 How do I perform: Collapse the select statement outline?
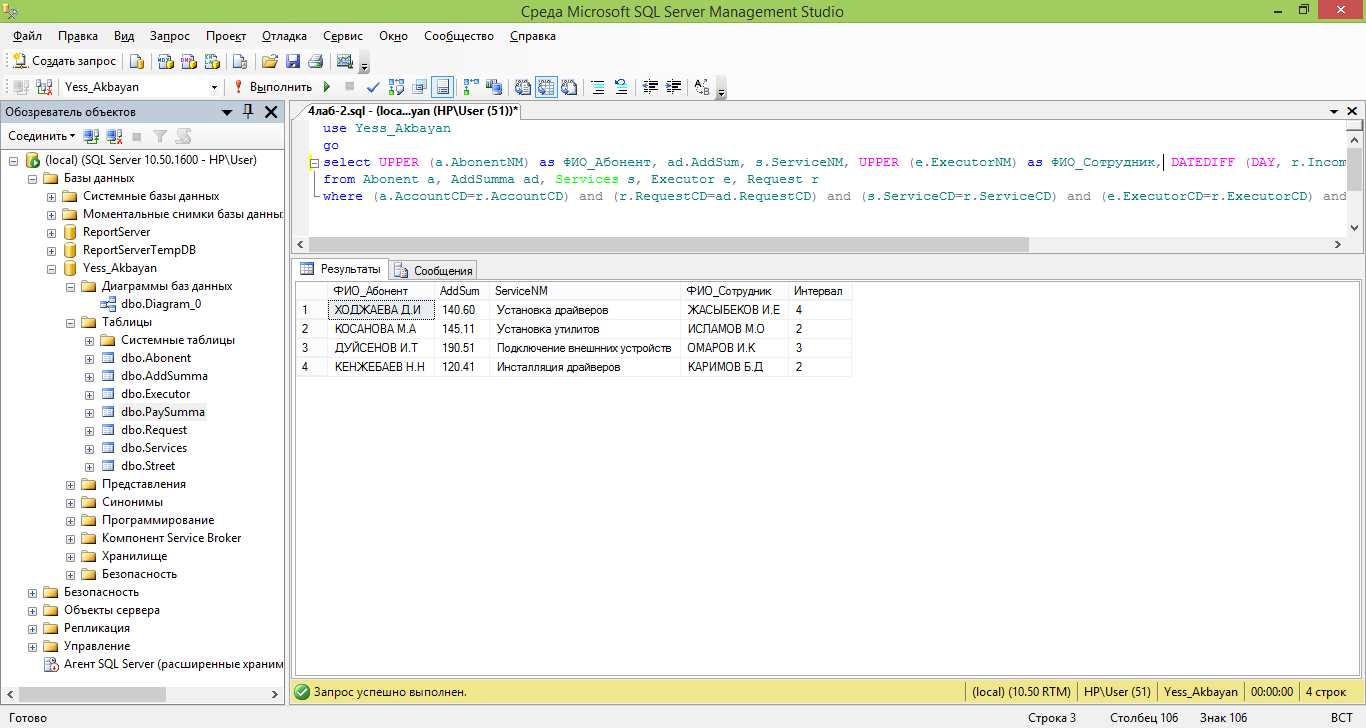pyautogui.click(x=314, y=162)
